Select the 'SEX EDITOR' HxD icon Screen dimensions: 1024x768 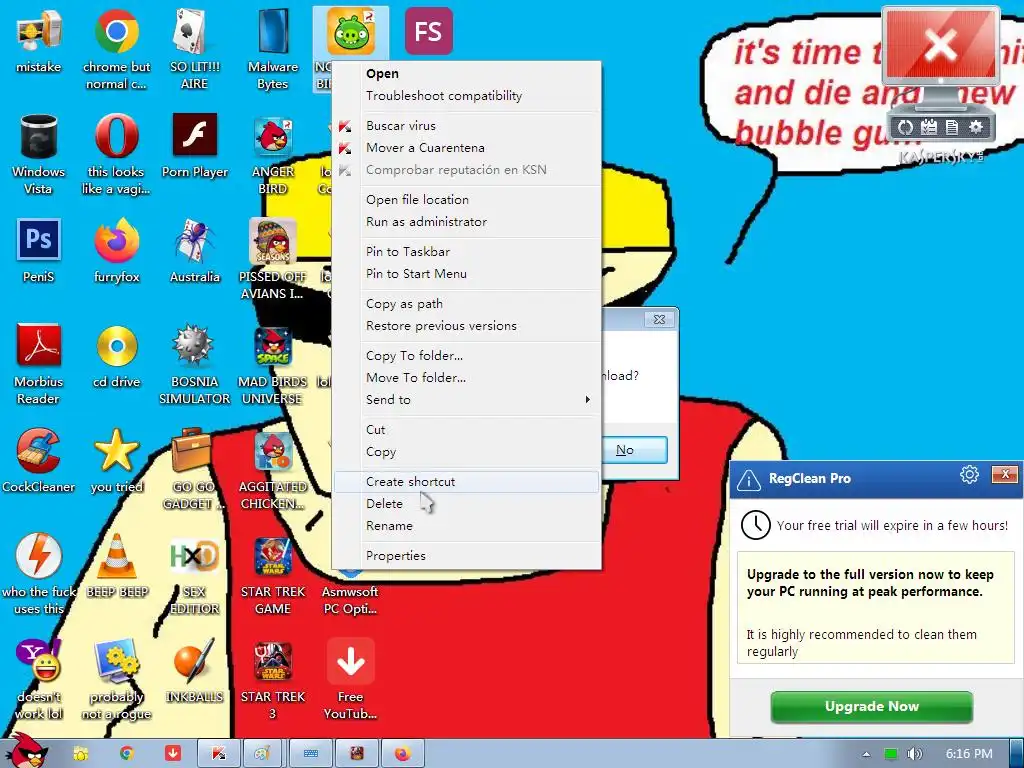click(x=194, y=575)
